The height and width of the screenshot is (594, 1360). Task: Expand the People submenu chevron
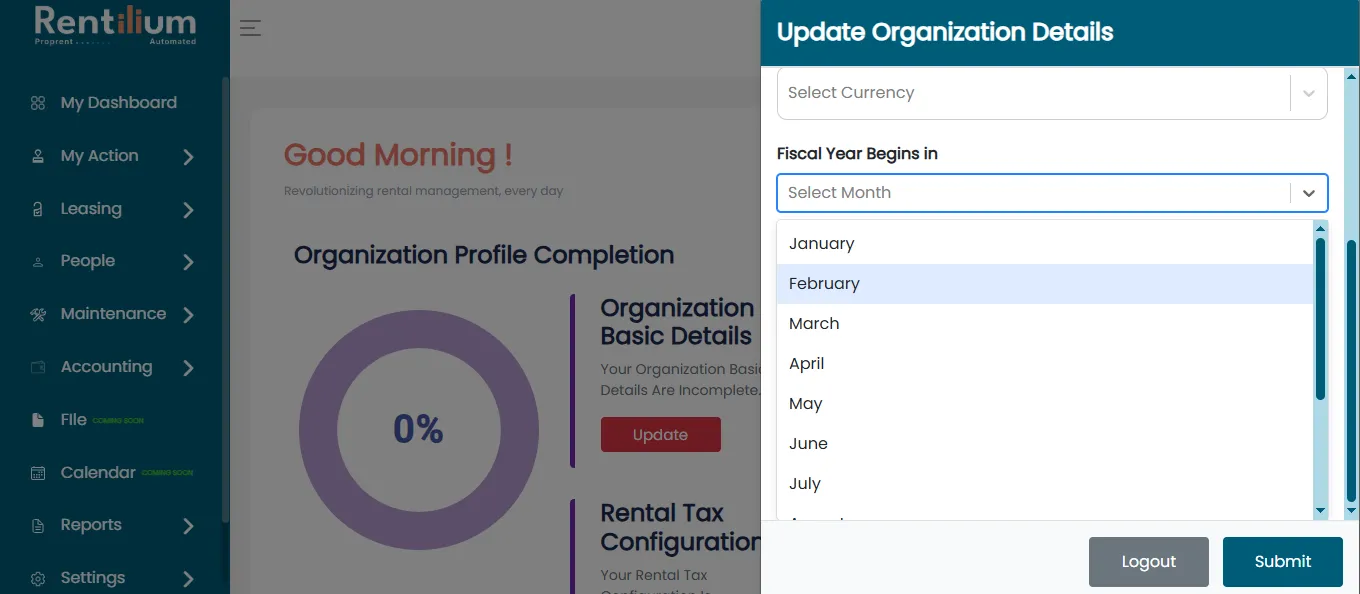[x=188, y=262]
